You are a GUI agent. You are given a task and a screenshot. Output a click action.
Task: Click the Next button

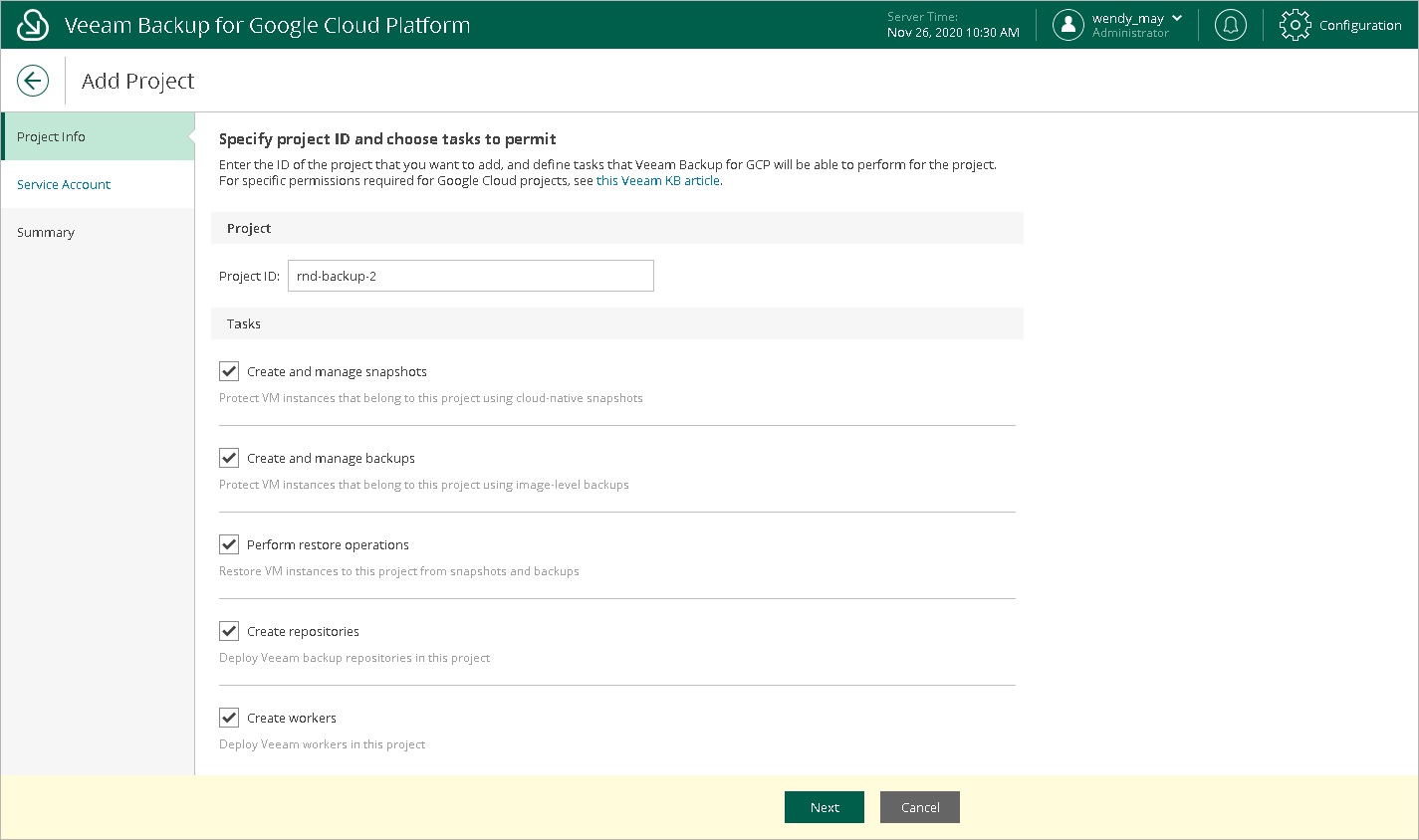tap(824, 807)
